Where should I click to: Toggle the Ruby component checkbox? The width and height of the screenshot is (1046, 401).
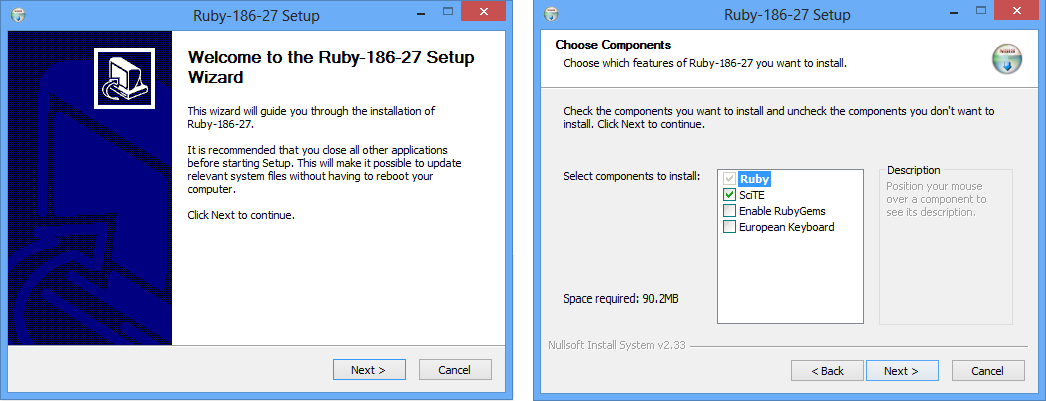click(x=729, y=179)
